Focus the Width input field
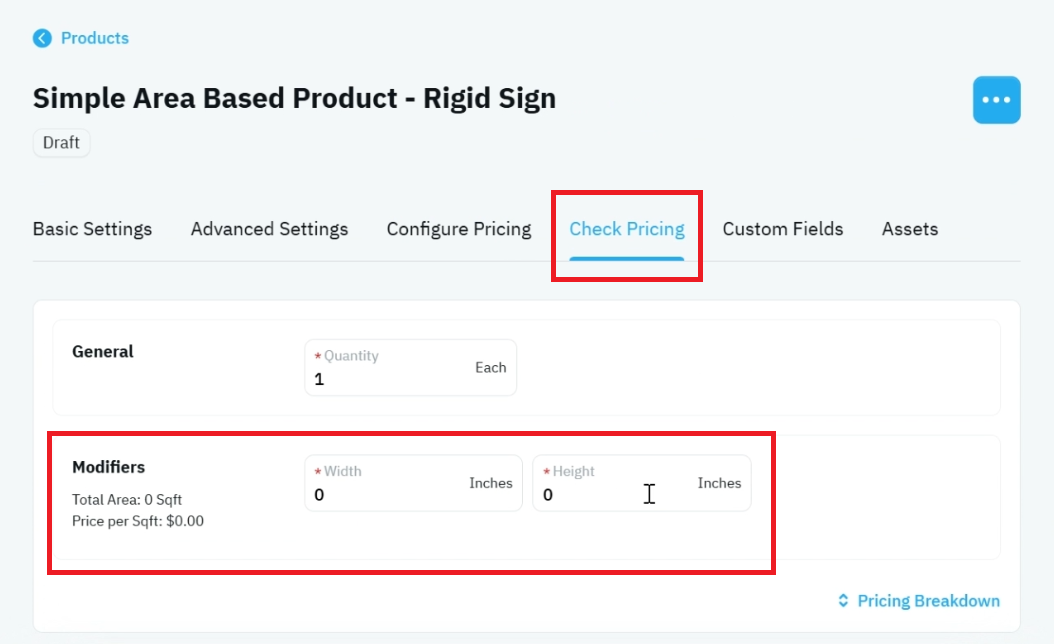 pyautogui.click(x=413, y=483)
